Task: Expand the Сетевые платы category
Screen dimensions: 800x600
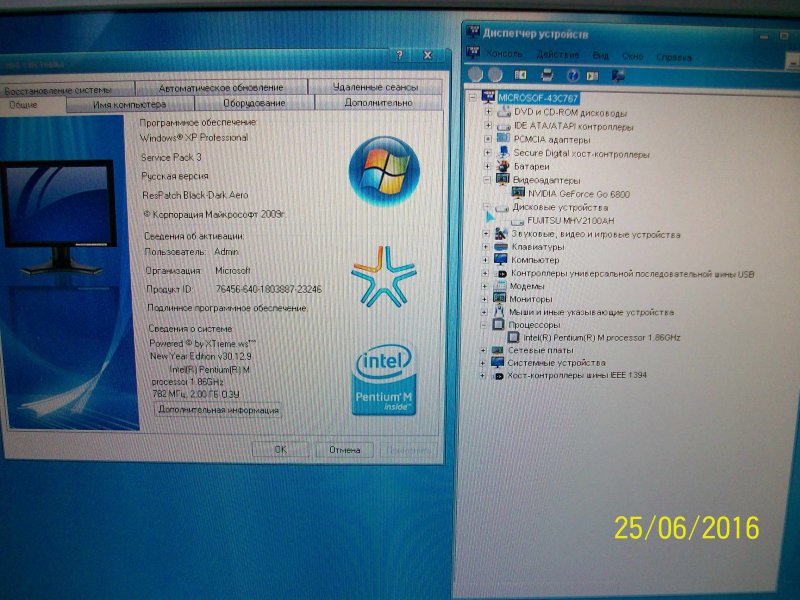Action: [485, 351]
